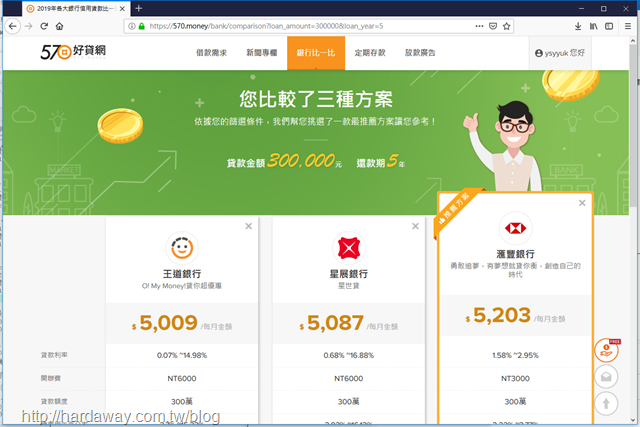Click the 貸款利率 row label
Screen dimensions: 640x427
(x=54, y=355)
